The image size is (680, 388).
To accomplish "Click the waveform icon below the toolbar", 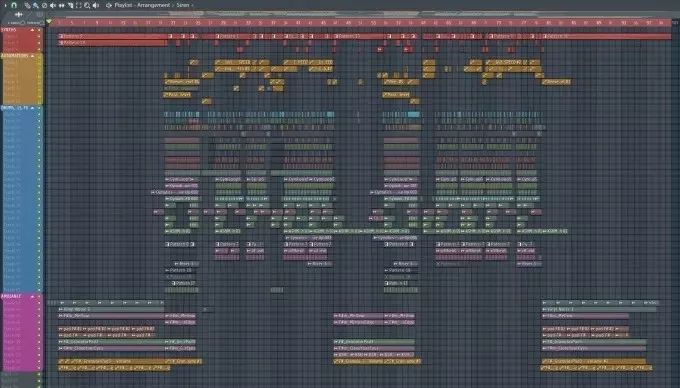I will [19, 15].
